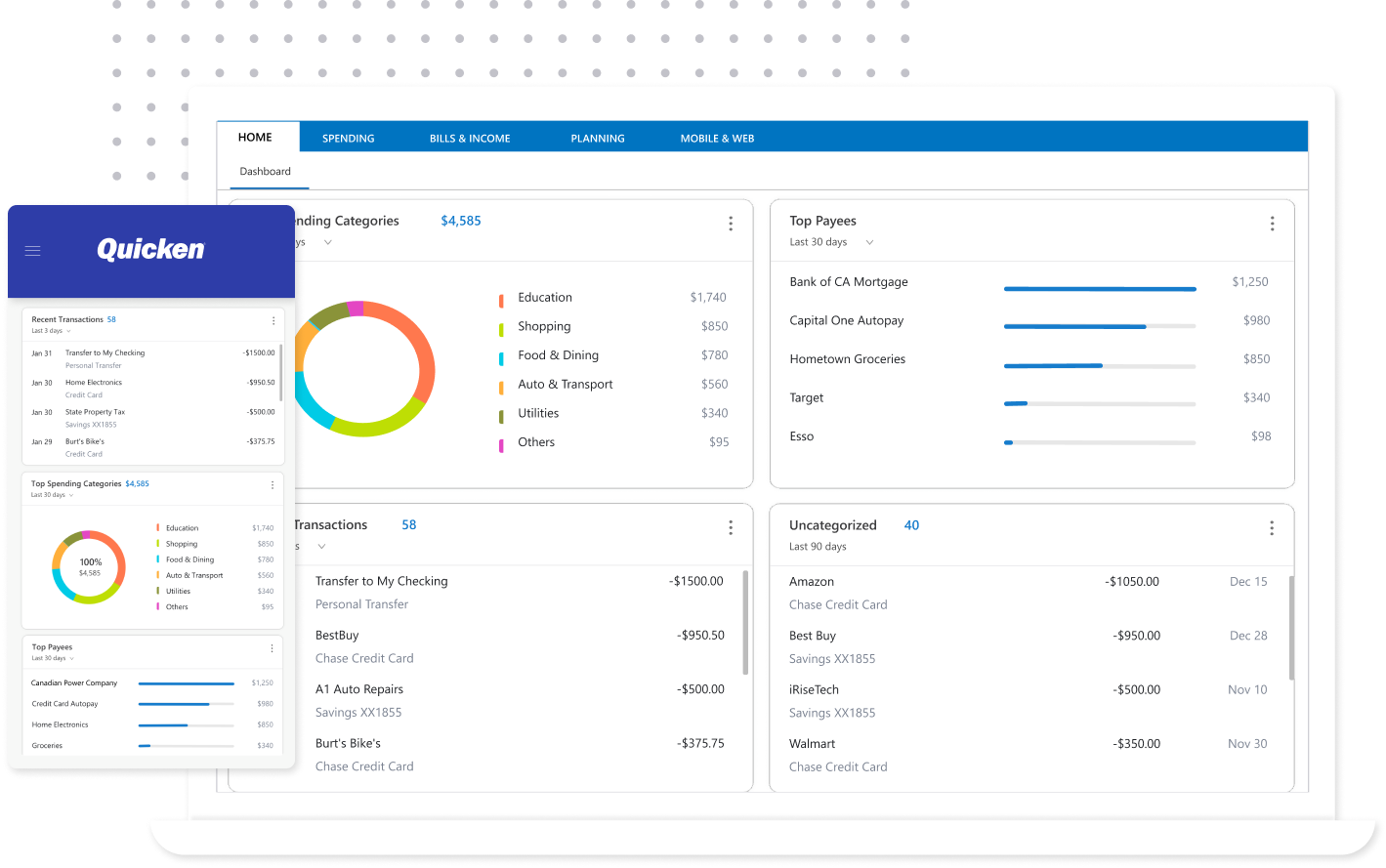The image size is (1386, 868).
Task: Click the Uncategorized list scrollbar
Action: coord(1291,628)
